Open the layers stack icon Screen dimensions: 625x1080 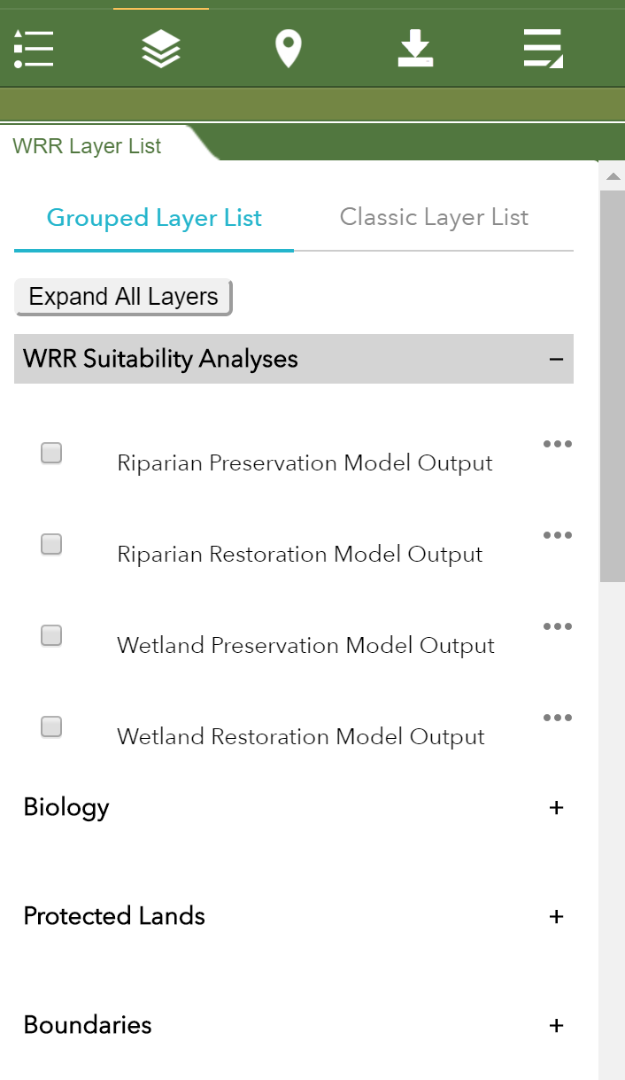pyautogui.click(x=161, y=48)
